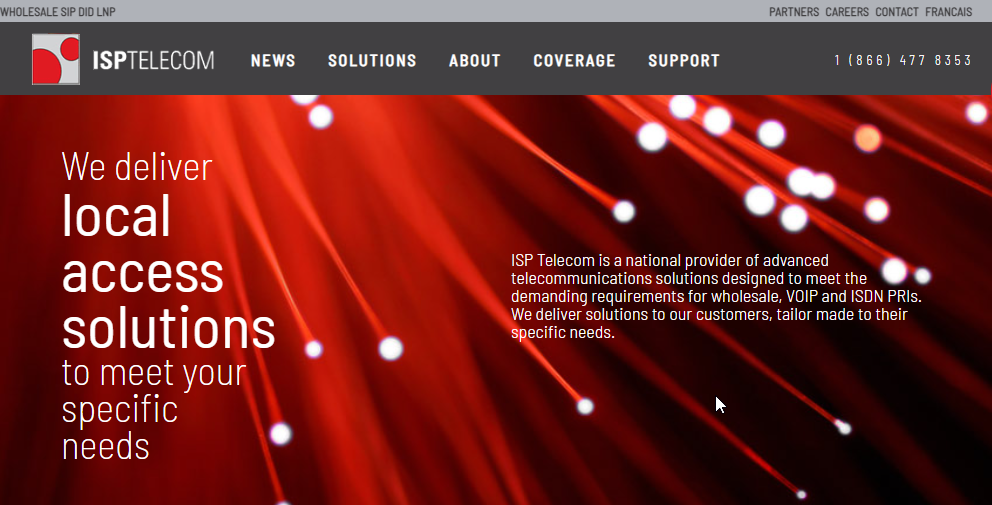Open the NEWS menu item

click(273, 60)
